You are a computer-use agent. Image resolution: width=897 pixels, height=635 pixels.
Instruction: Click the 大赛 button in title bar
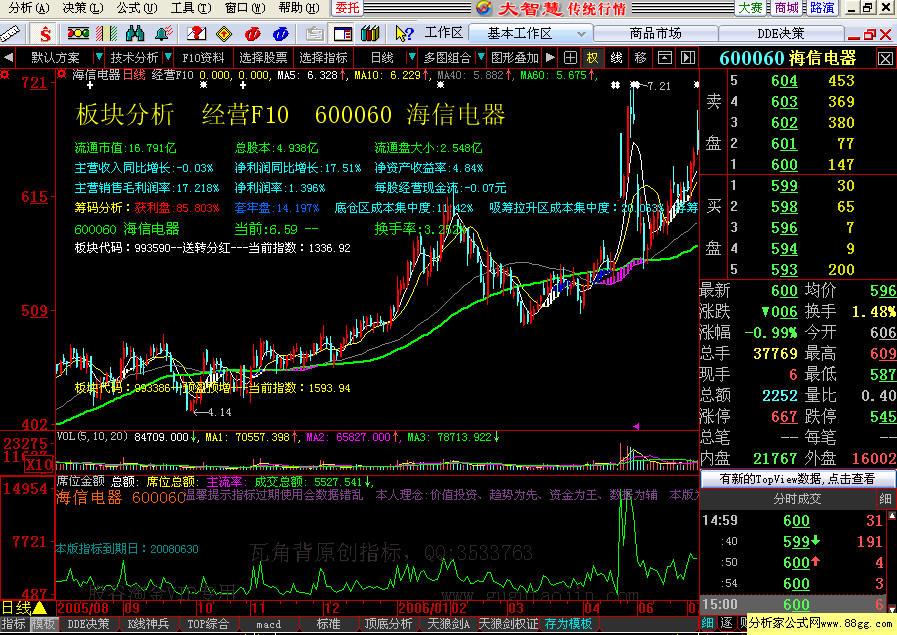click(750, 8)
